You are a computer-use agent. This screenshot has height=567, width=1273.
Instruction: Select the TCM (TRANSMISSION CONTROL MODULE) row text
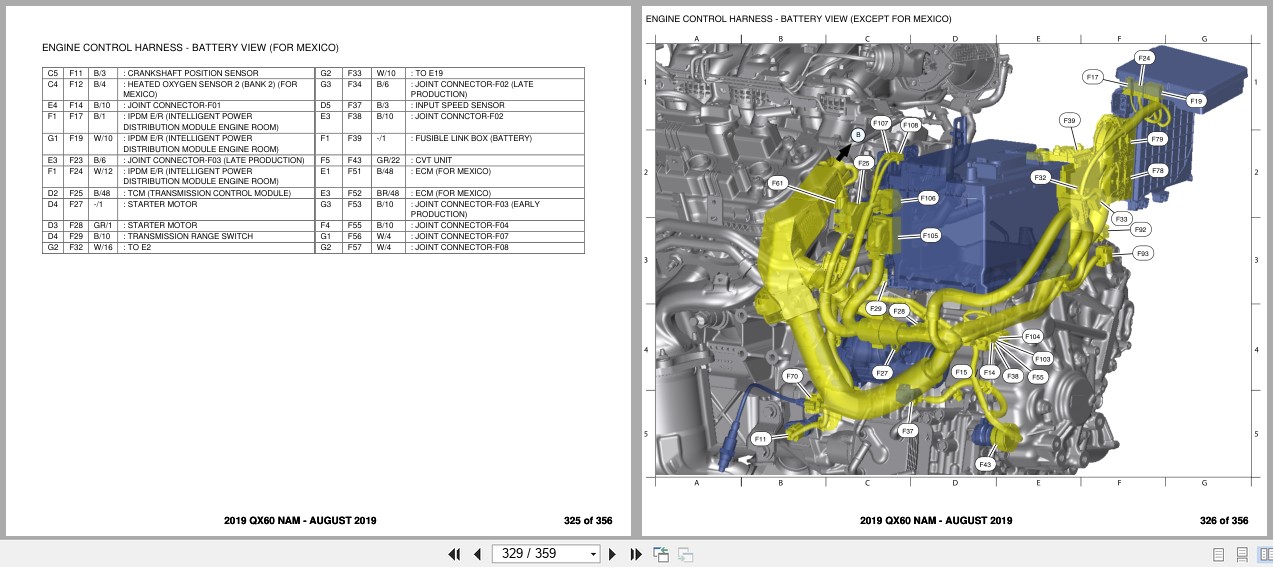click(x=206, y=193)
